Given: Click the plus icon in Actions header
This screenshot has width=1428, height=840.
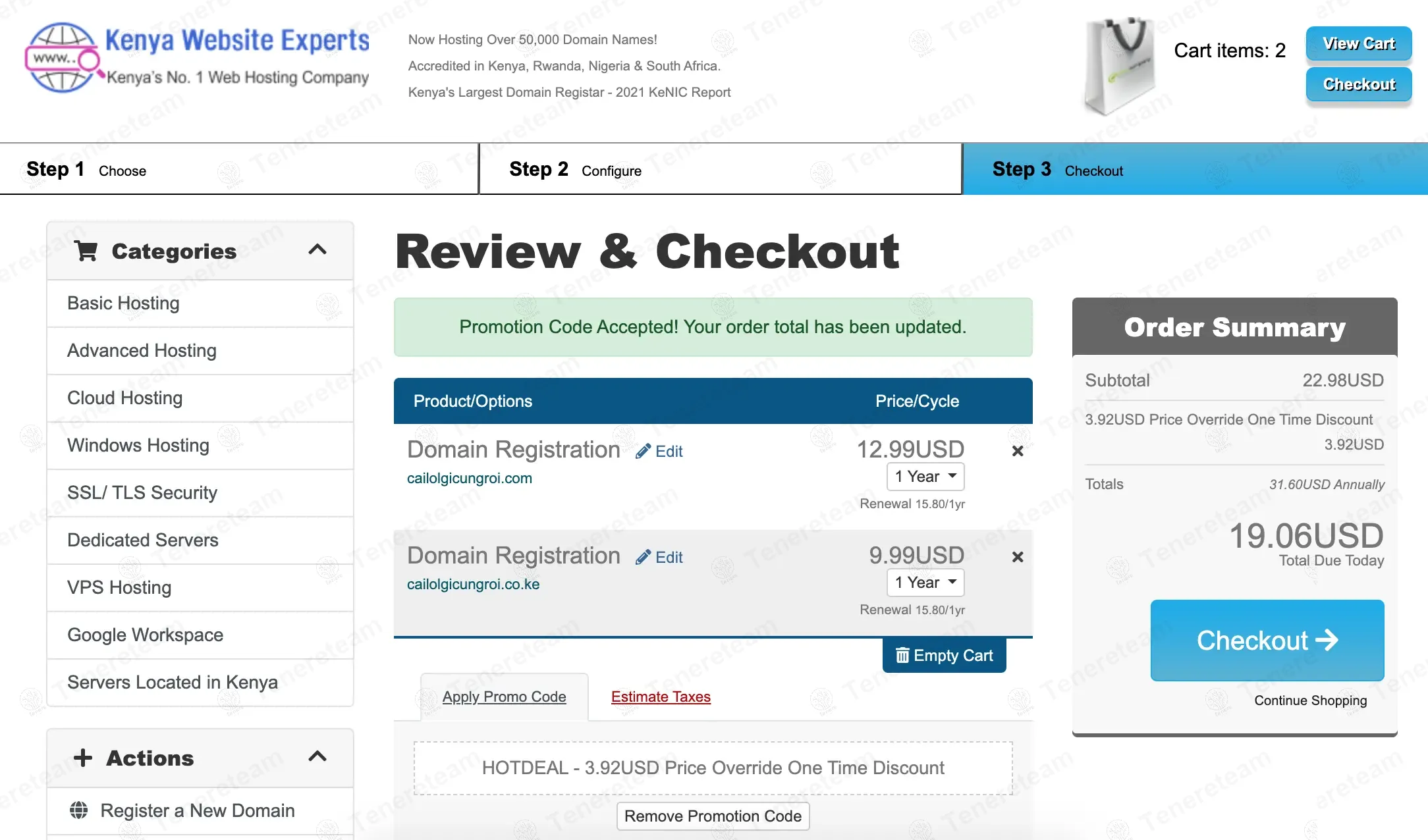Looking at the screenshot, I should click(83, 758).
